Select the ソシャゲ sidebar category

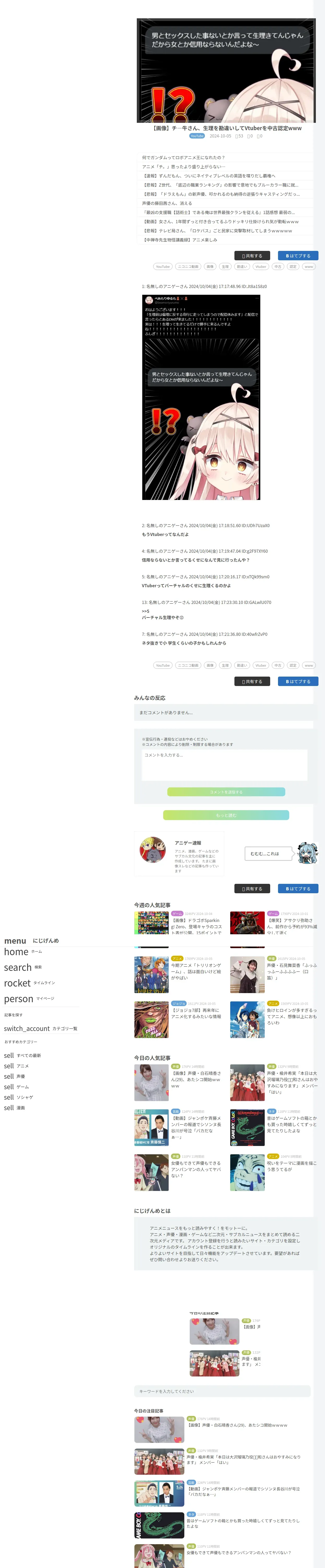tap(19, 1098)
